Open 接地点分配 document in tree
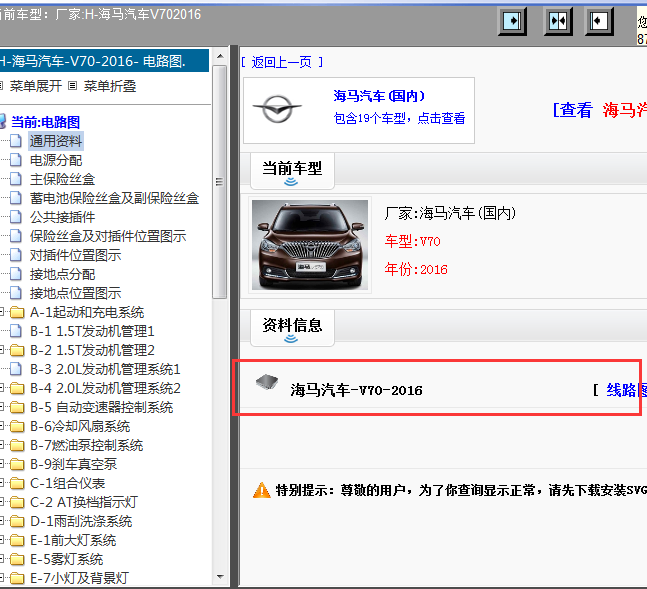Image resolution: width=647 pixels, height=589 pixels. tap(62, 274)
